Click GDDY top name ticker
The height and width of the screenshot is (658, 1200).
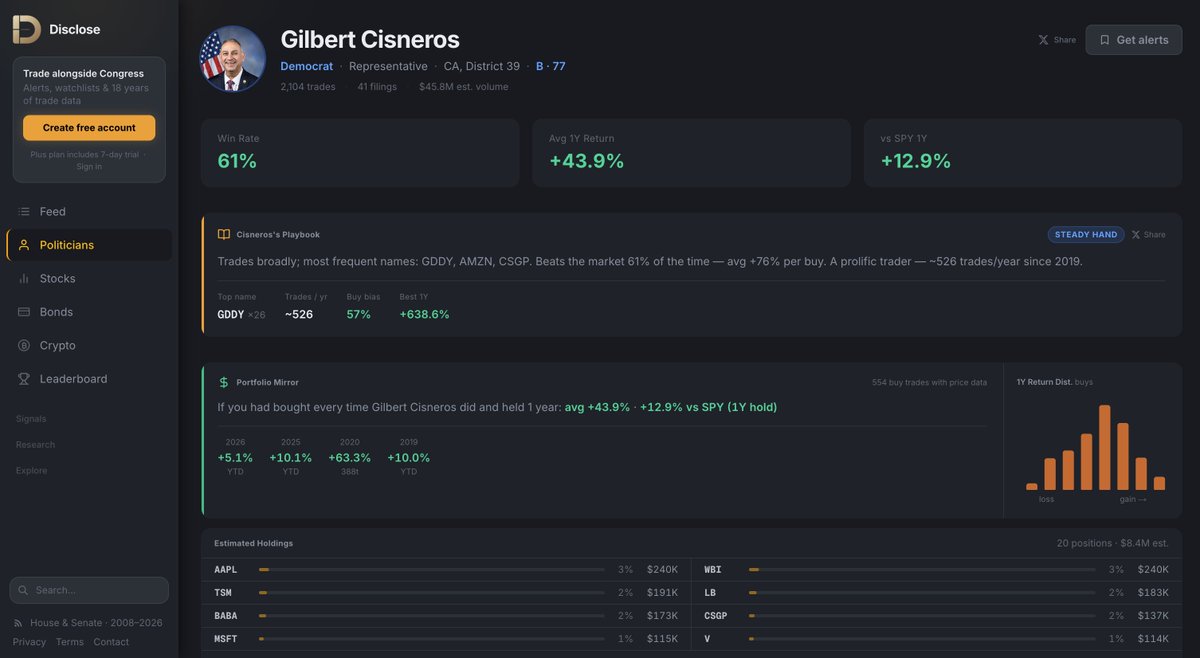click(231, 314)
